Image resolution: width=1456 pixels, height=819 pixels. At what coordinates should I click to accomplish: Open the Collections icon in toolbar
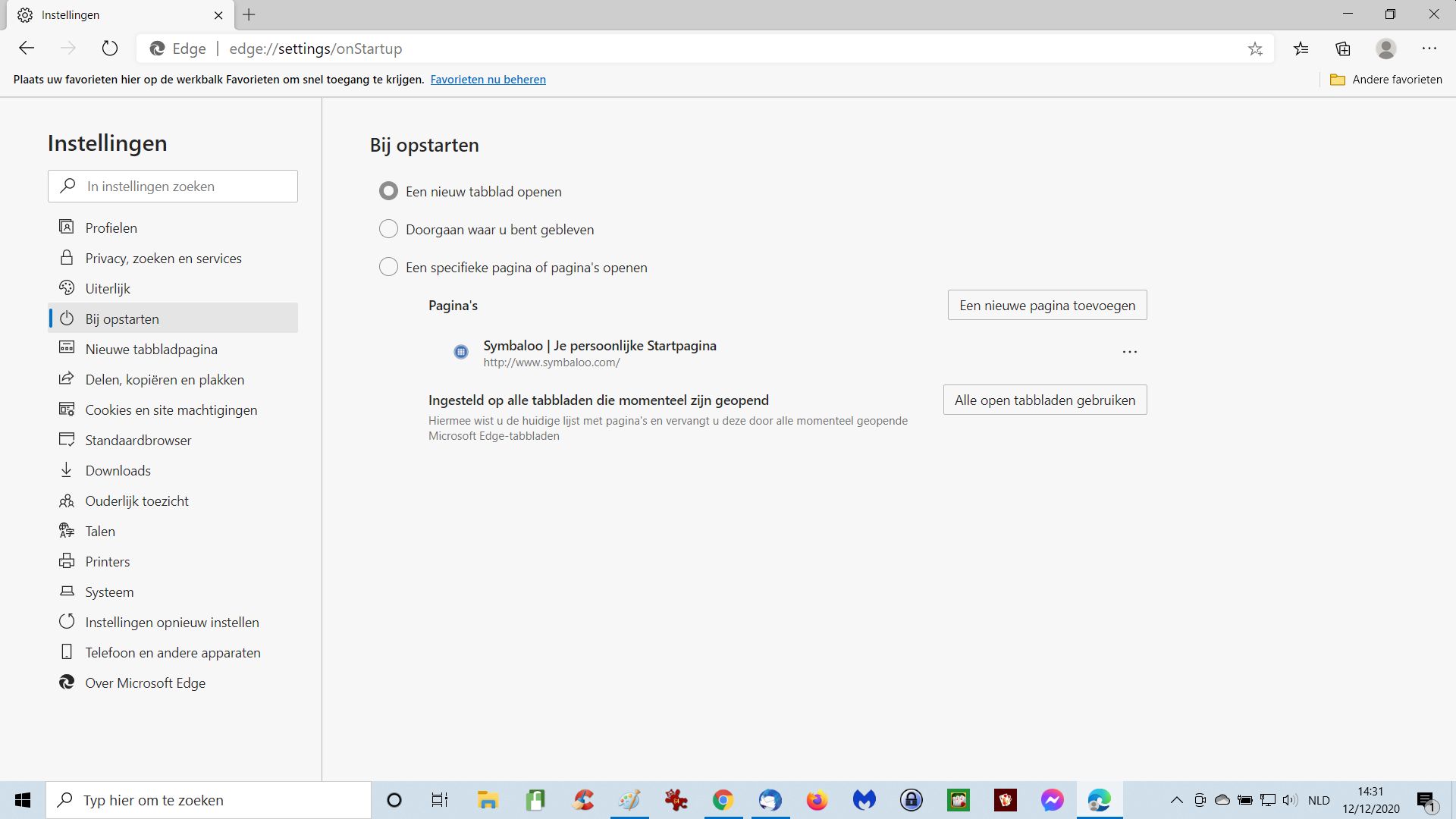click(1343, 49)
